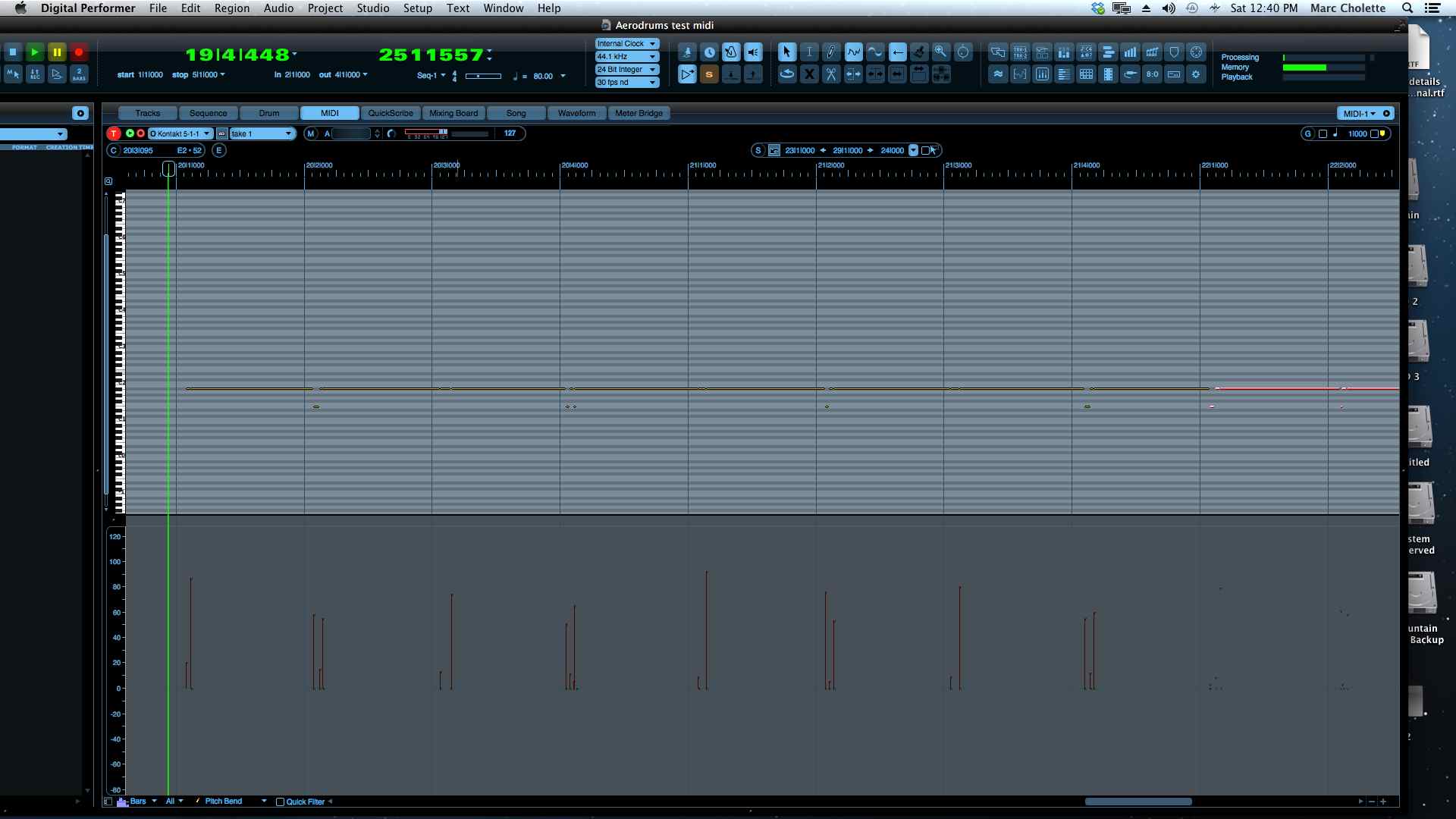Toggle the metronome click button
This screenshot has height=819, width=1456.
(731, 52)
